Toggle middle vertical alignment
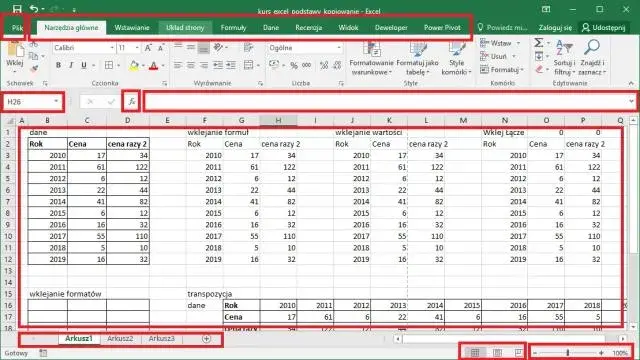 pyautogui.click(x=191, y=47)
